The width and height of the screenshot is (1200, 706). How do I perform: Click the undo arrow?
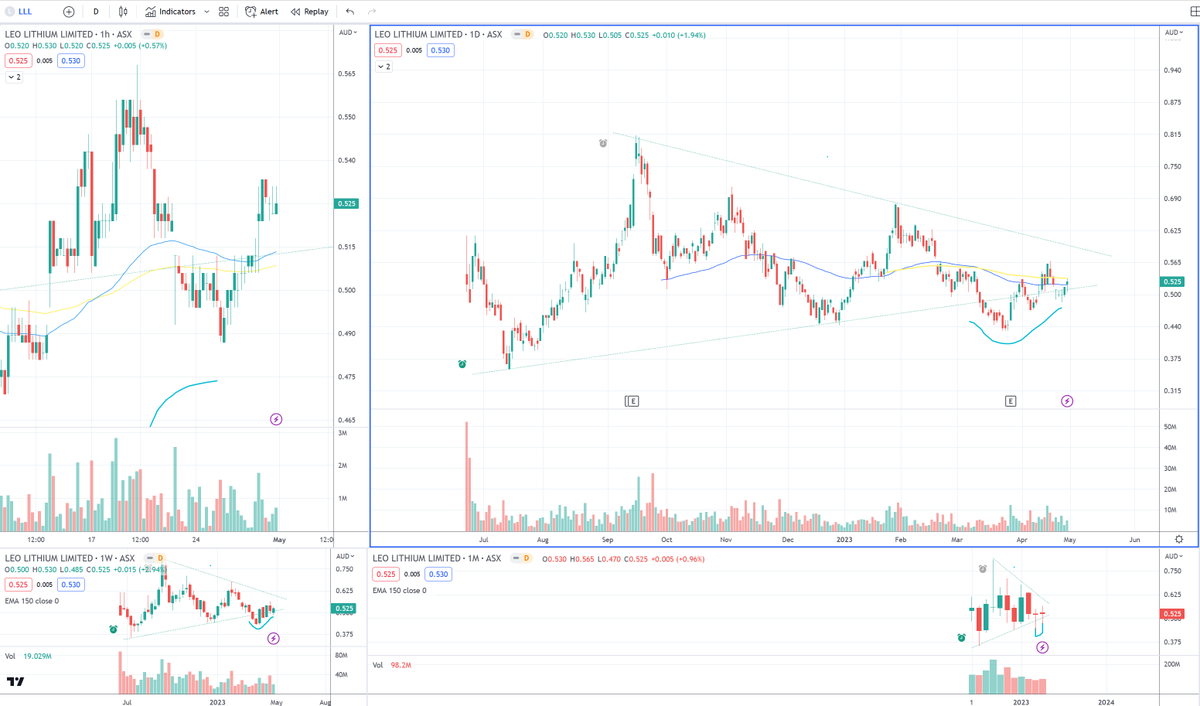pyautogui.click(x=349, y=12)
